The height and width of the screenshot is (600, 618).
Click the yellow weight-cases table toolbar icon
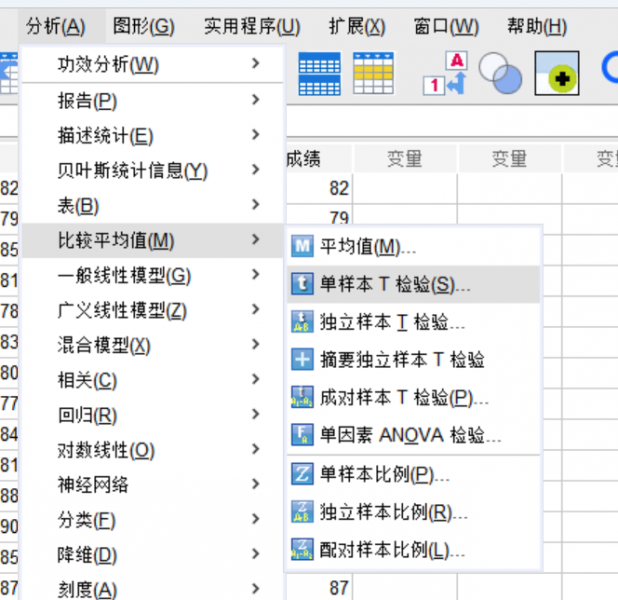point(373,73)
